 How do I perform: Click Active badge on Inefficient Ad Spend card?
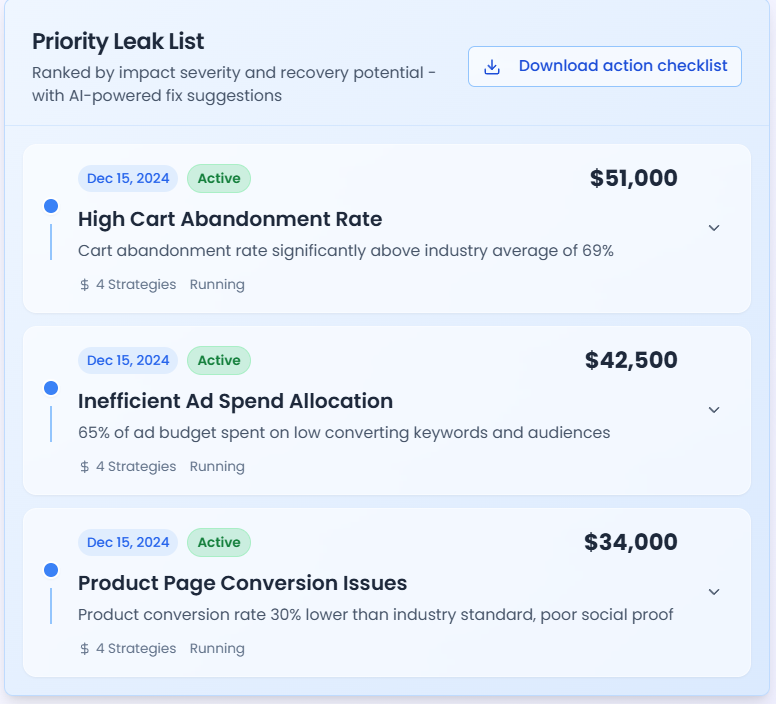(x=218, y=361)
